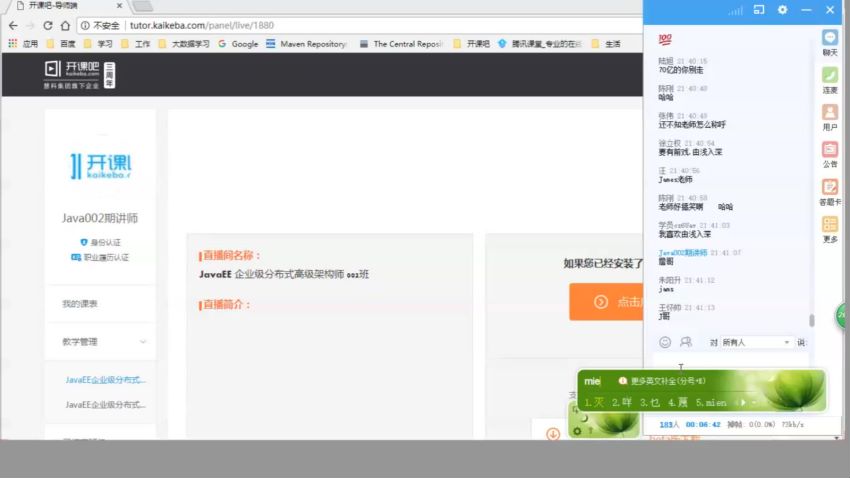Open the 聊天 chat panel icon

(829, 38)
